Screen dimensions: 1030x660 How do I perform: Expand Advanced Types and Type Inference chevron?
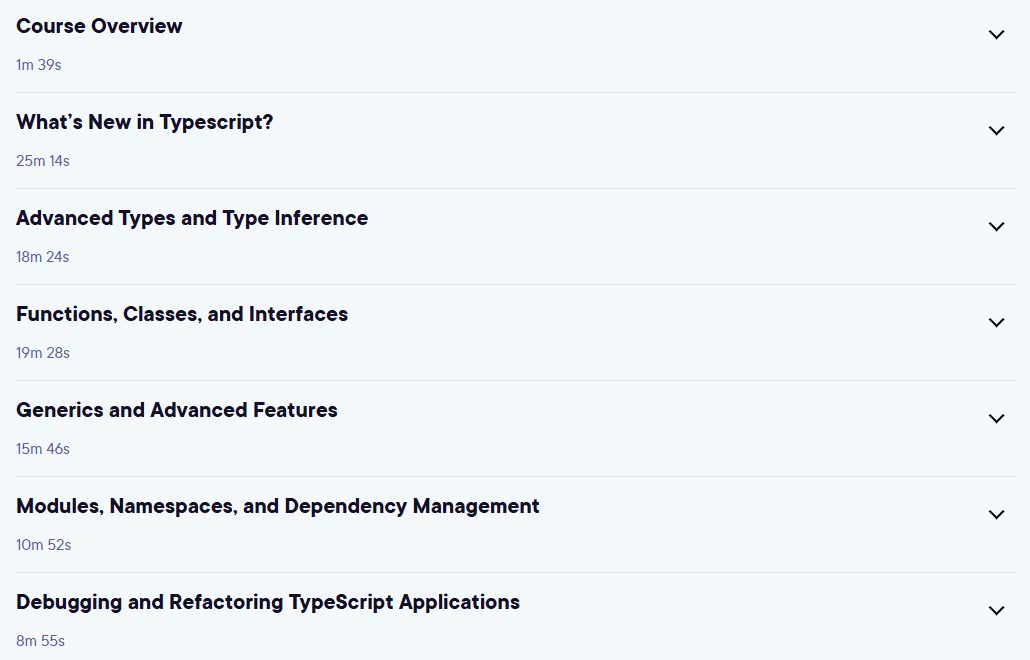pyautogui.click(x=996, y=227)
